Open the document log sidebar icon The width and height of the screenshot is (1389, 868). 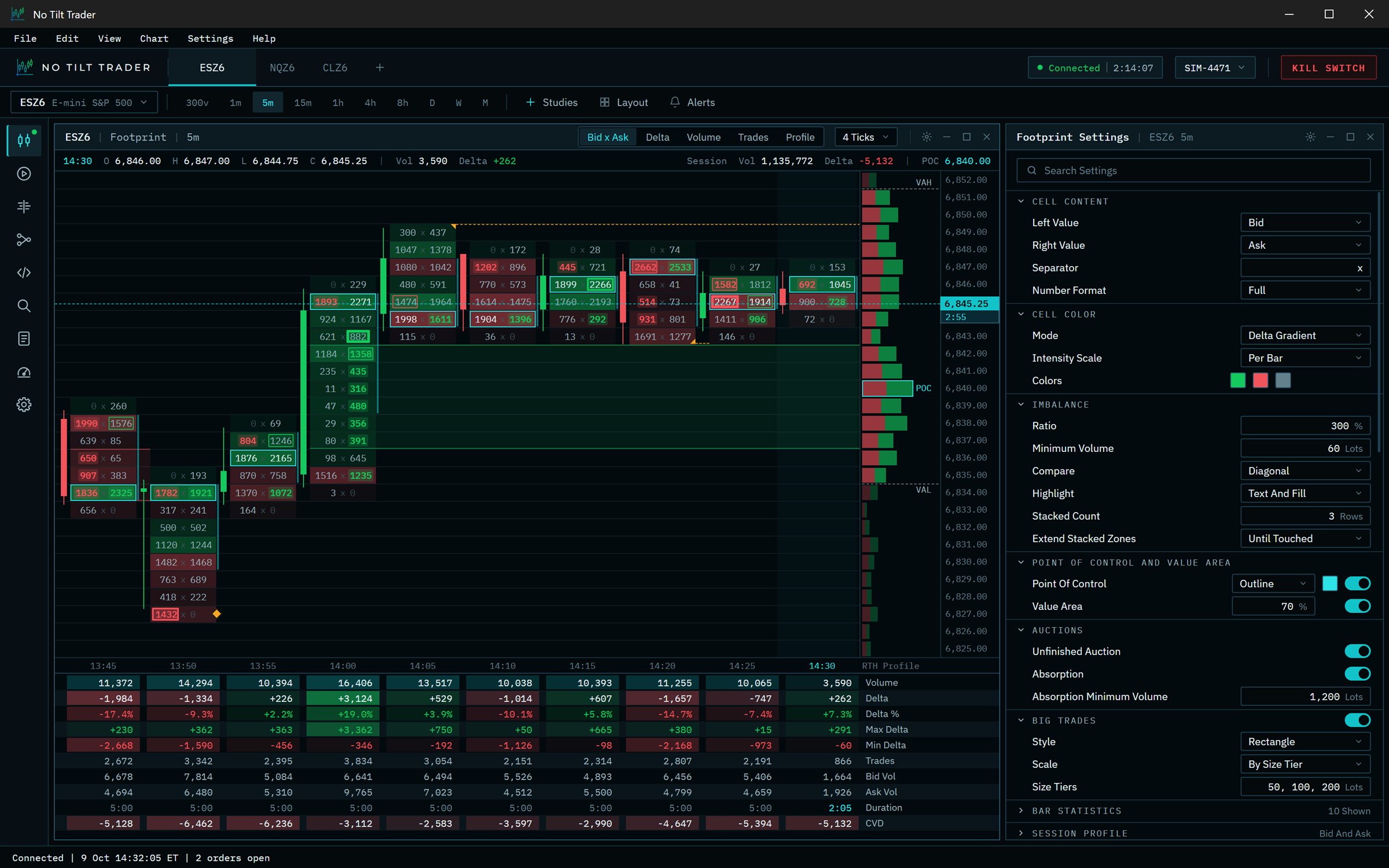(x=24, y=339)
